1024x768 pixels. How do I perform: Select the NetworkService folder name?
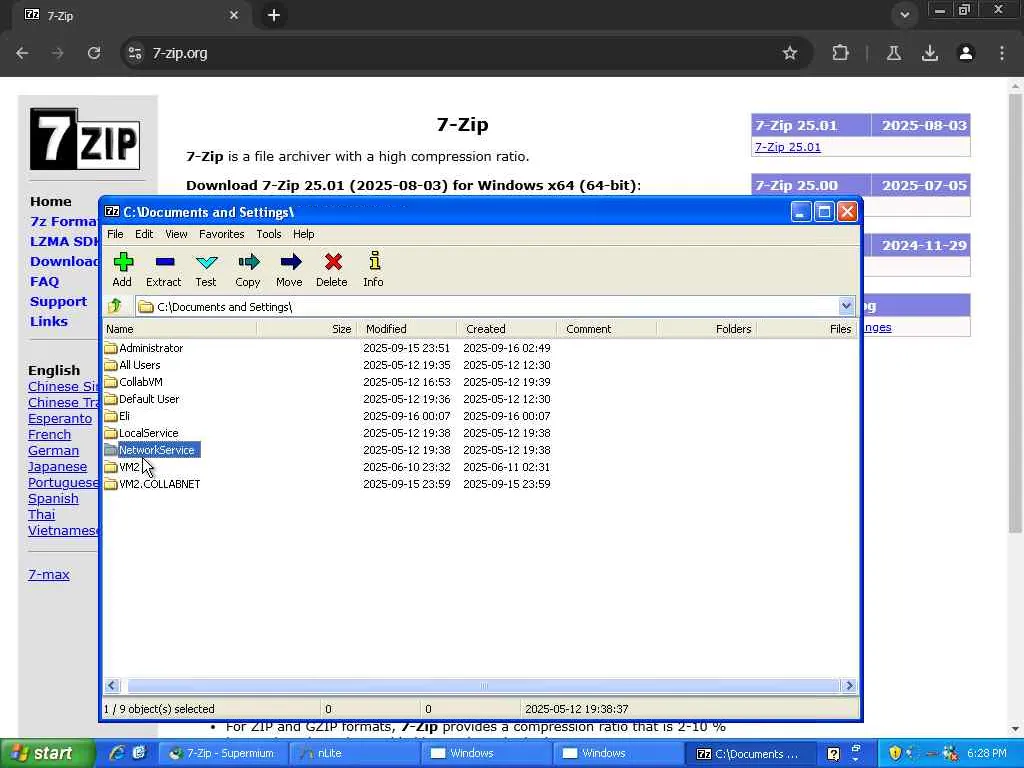click(157, 450)
